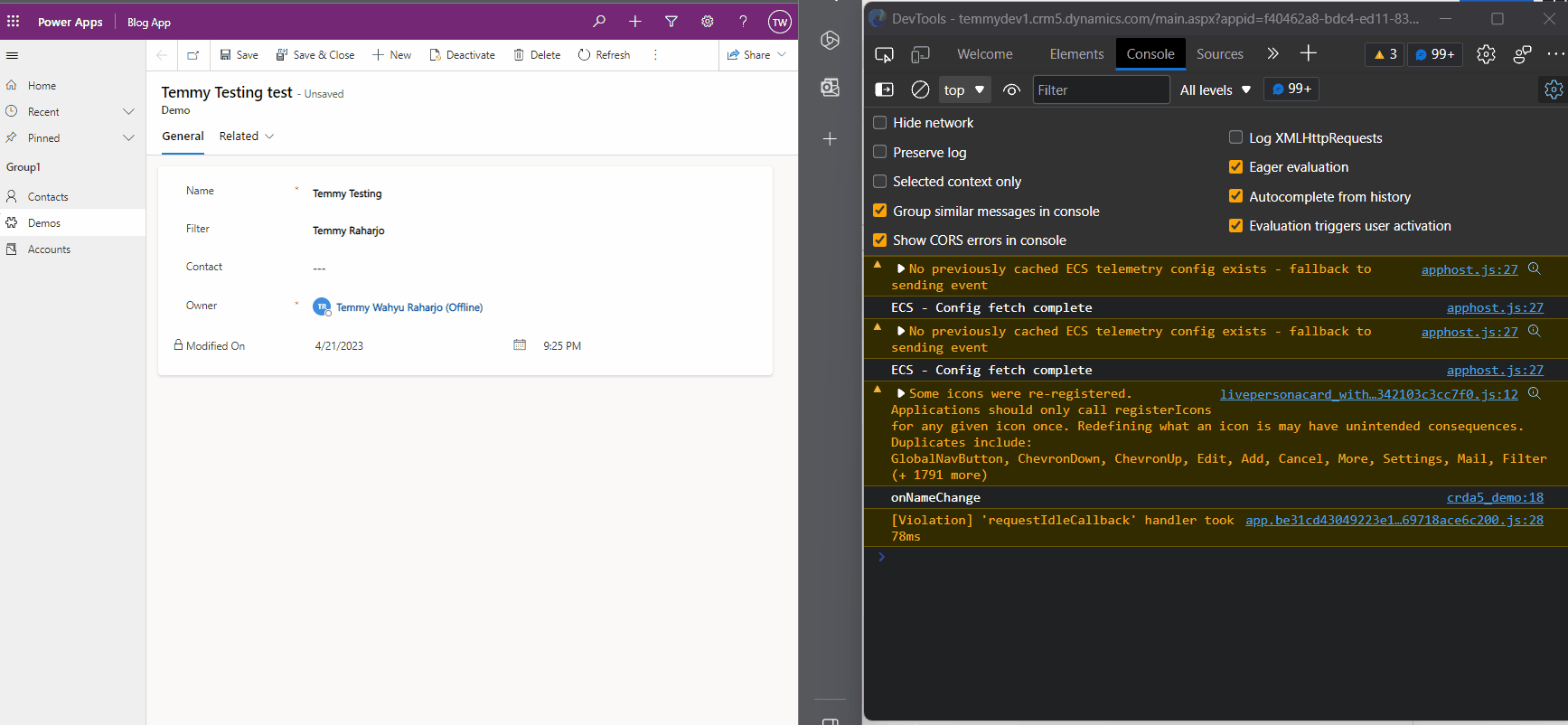Open the crda5_demo:18 source link

point(1495,497)
